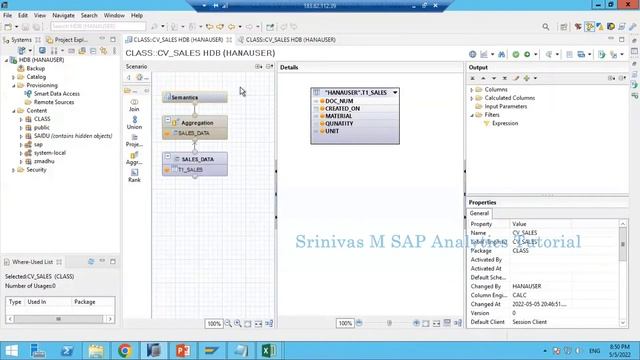Image resolution: width=640 pixels, height=360 pixels.
Task: Click Move Down arrow in Output toolbar
Action: [x=494, y=78]
